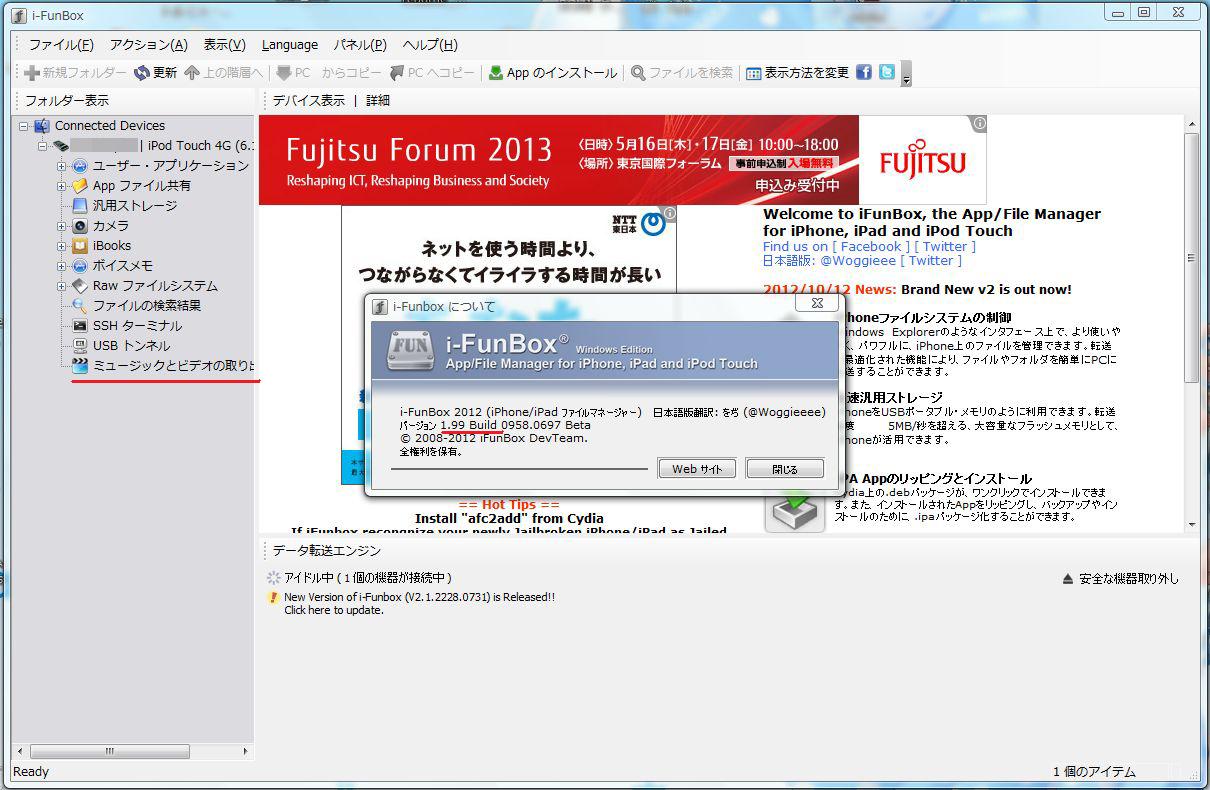Select App ファイル共有 folder item
1210x790 pixels.
[x=141, y=186]
